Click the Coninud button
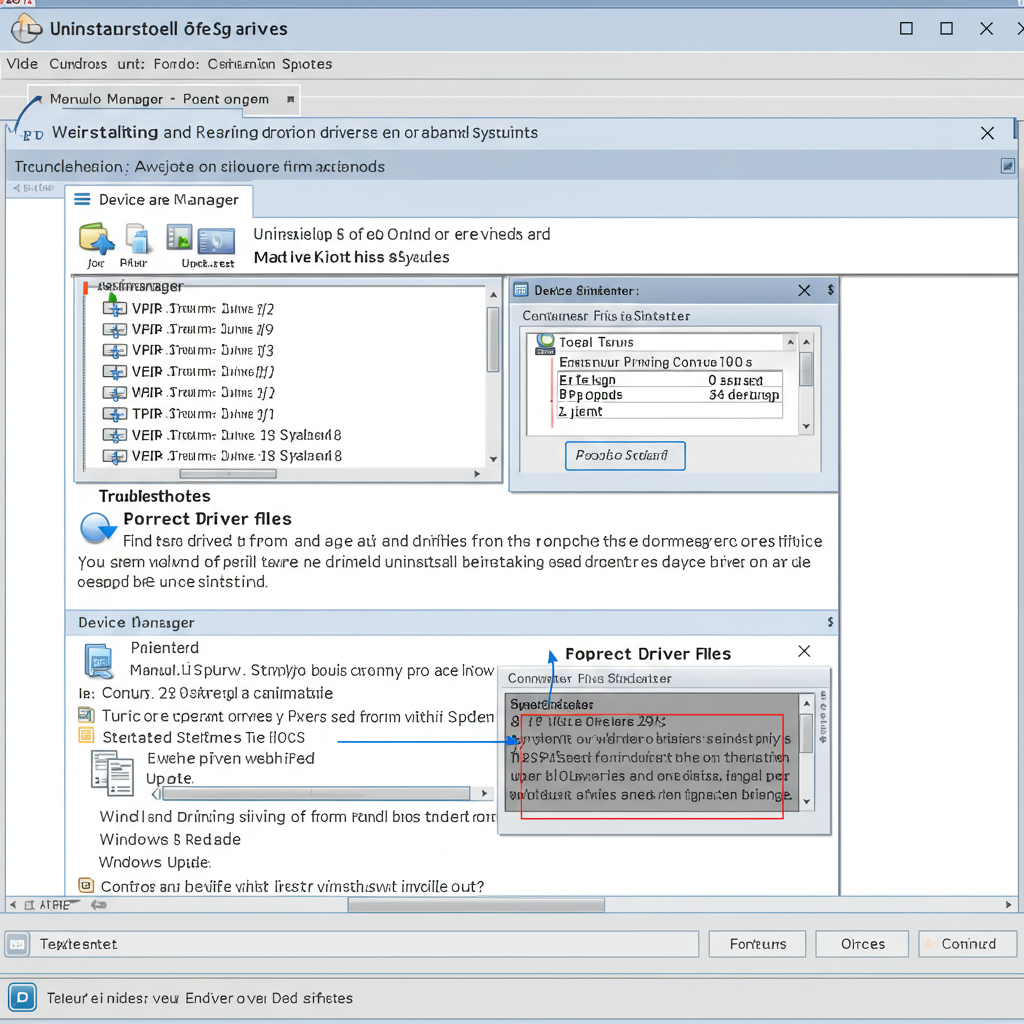Viewport: 1024px width, 1024px height. pyautogui.click(x=968, y=944)
